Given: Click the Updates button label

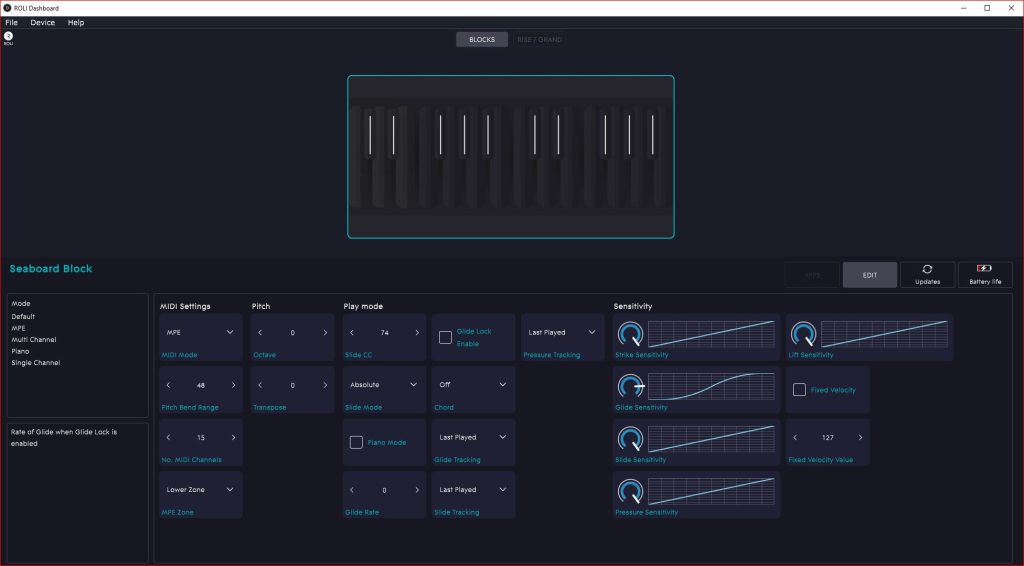Looking at the screenshot, I should tap(927, 282).
